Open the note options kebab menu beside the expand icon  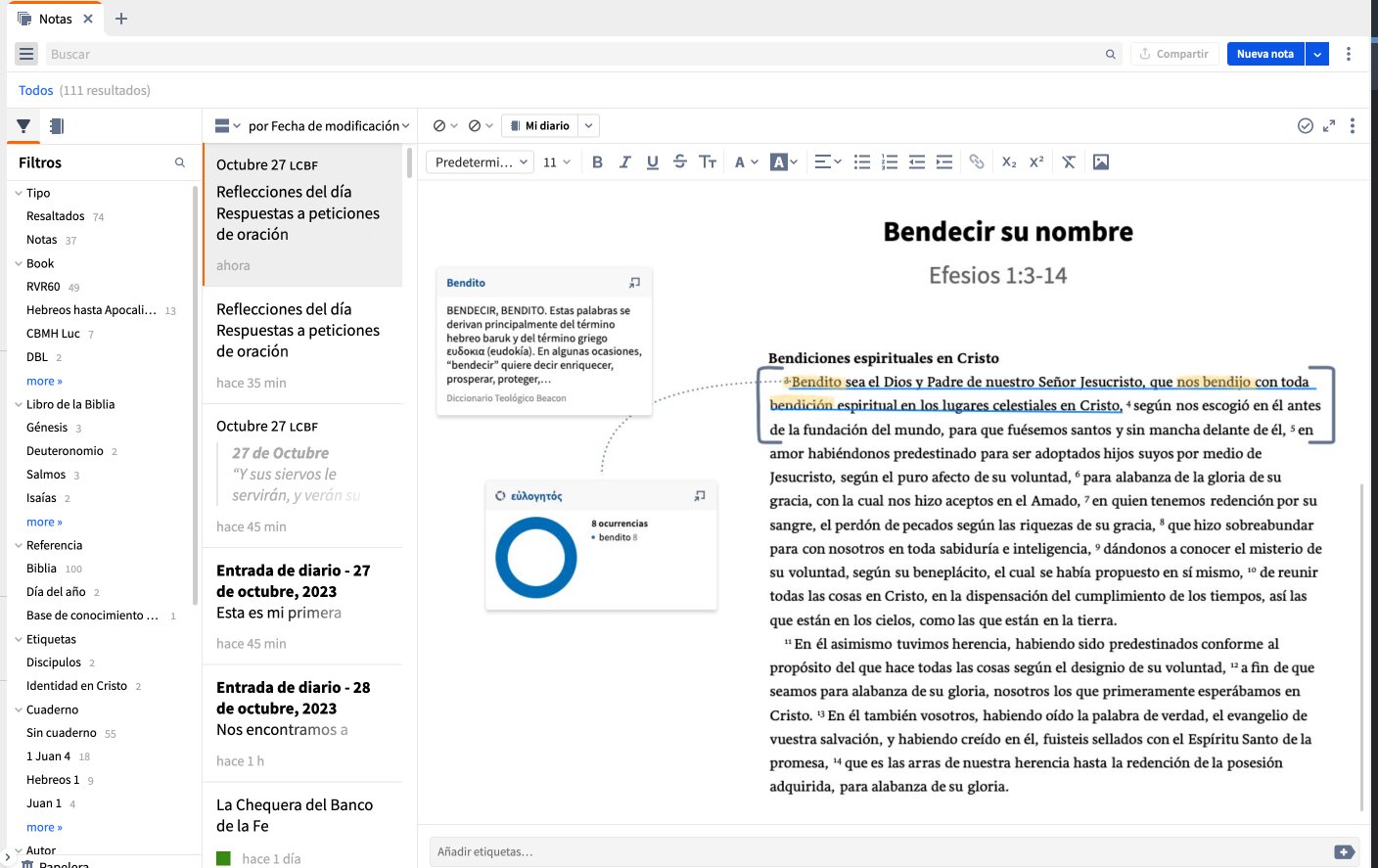[1353, 125]
